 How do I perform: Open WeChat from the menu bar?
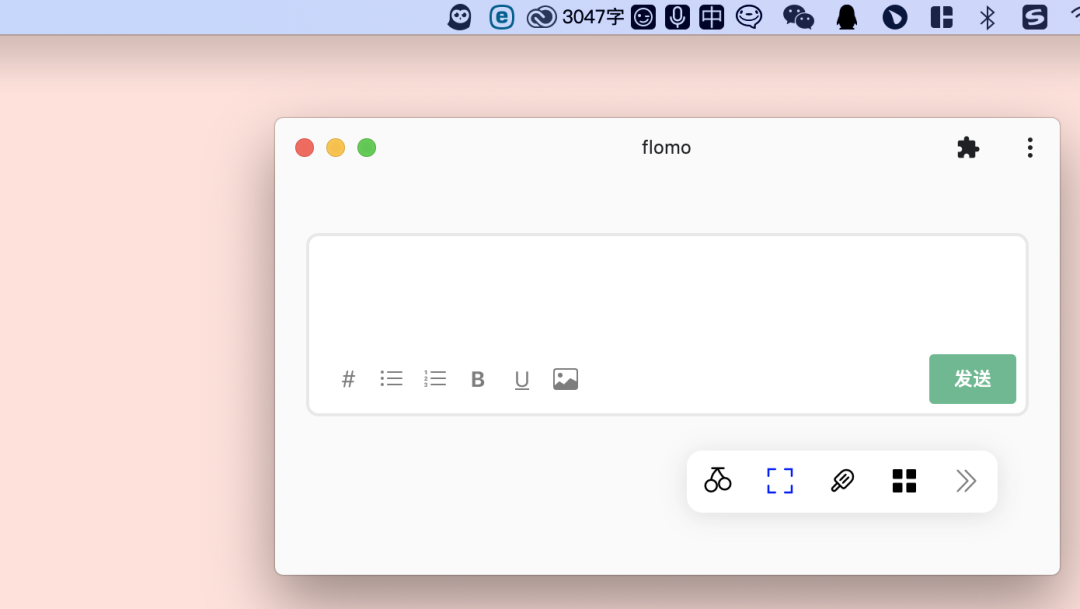(x=798, y=17)
